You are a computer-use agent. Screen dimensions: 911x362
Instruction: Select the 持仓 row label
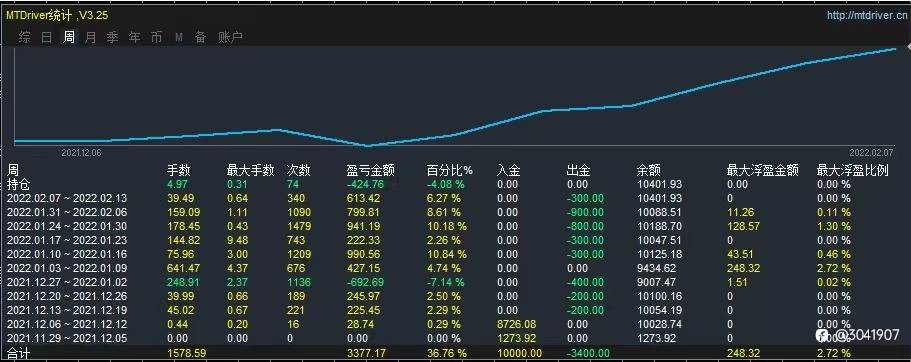pos(18,184)
